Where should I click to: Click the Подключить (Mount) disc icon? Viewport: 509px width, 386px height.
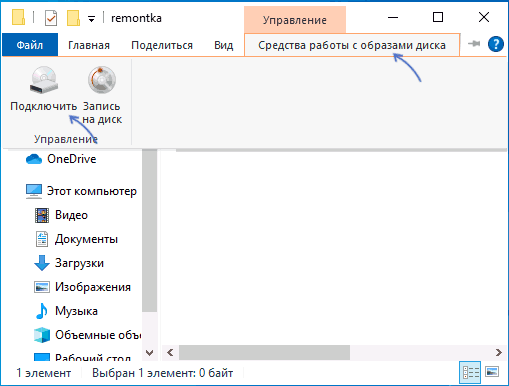(44, 80)
